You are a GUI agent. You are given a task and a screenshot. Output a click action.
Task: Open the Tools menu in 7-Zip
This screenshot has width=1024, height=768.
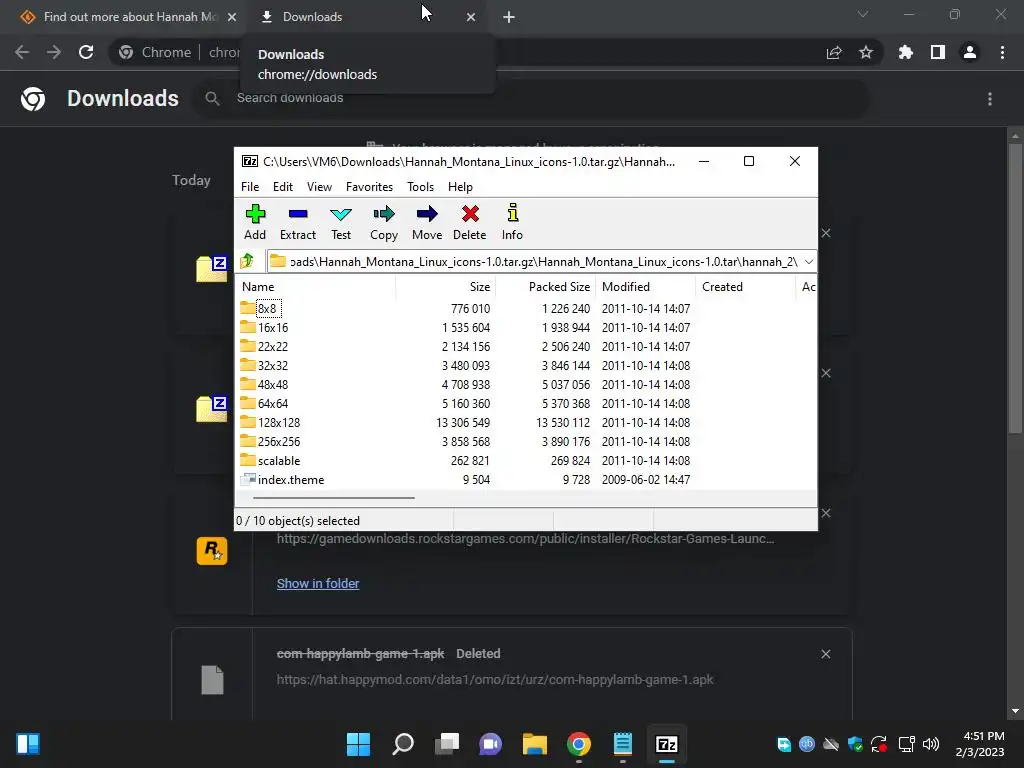[x=421, y=187]
